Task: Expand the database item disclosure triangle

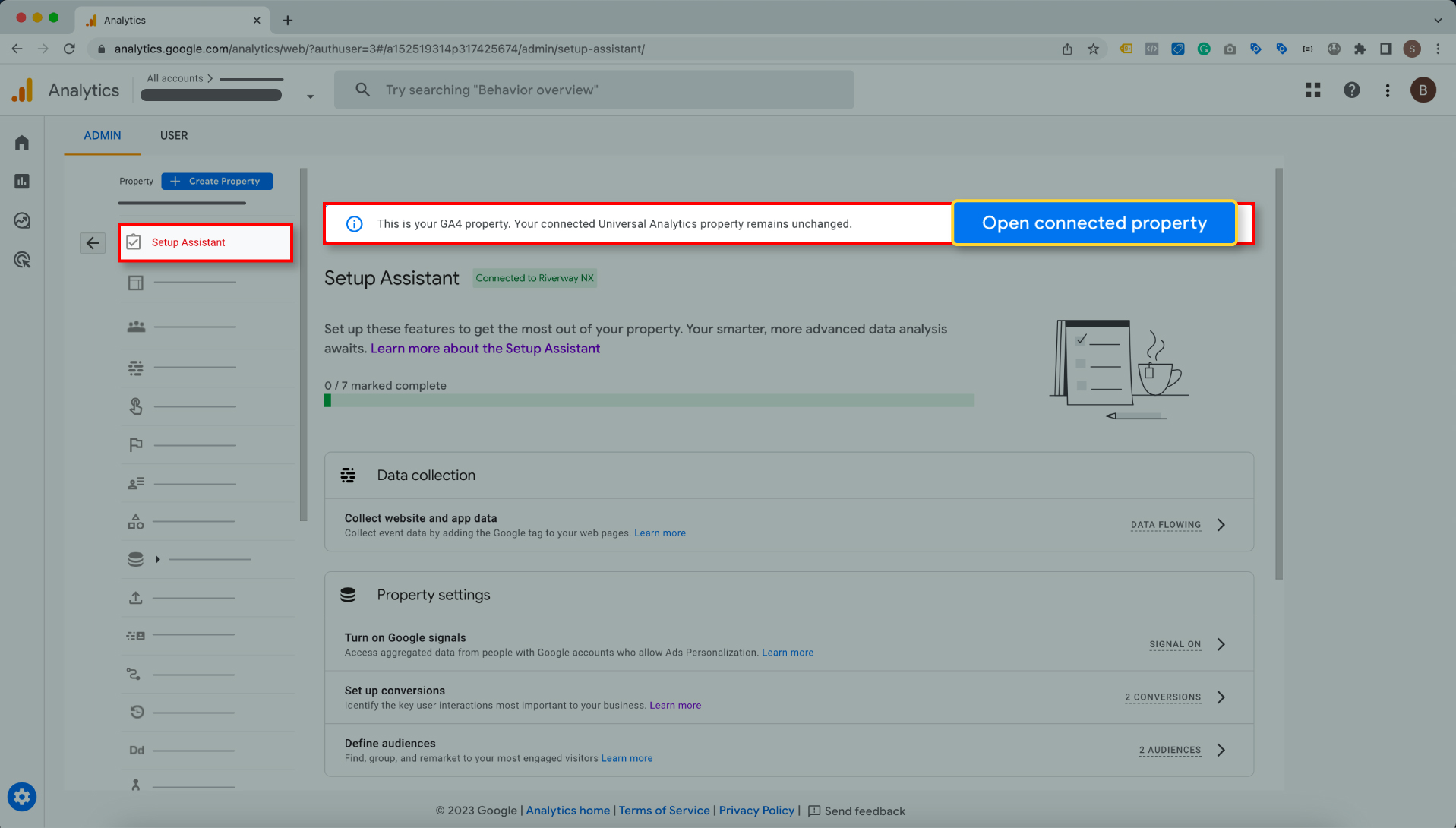Action: [157, 559]
